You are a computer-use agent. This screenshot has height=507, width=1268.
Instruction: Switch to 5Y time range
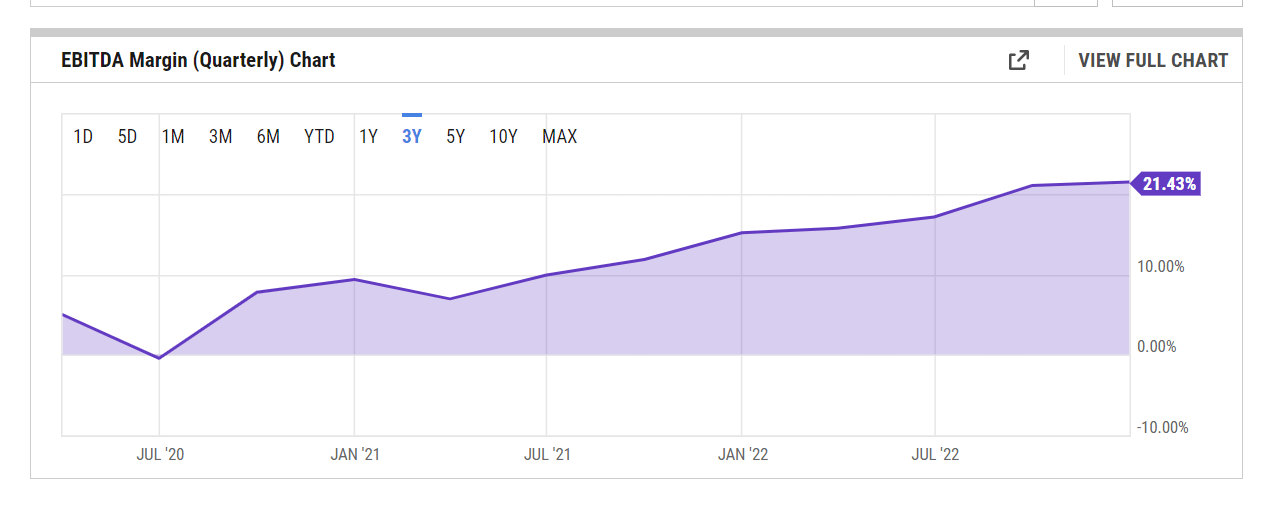pos(455,136)
